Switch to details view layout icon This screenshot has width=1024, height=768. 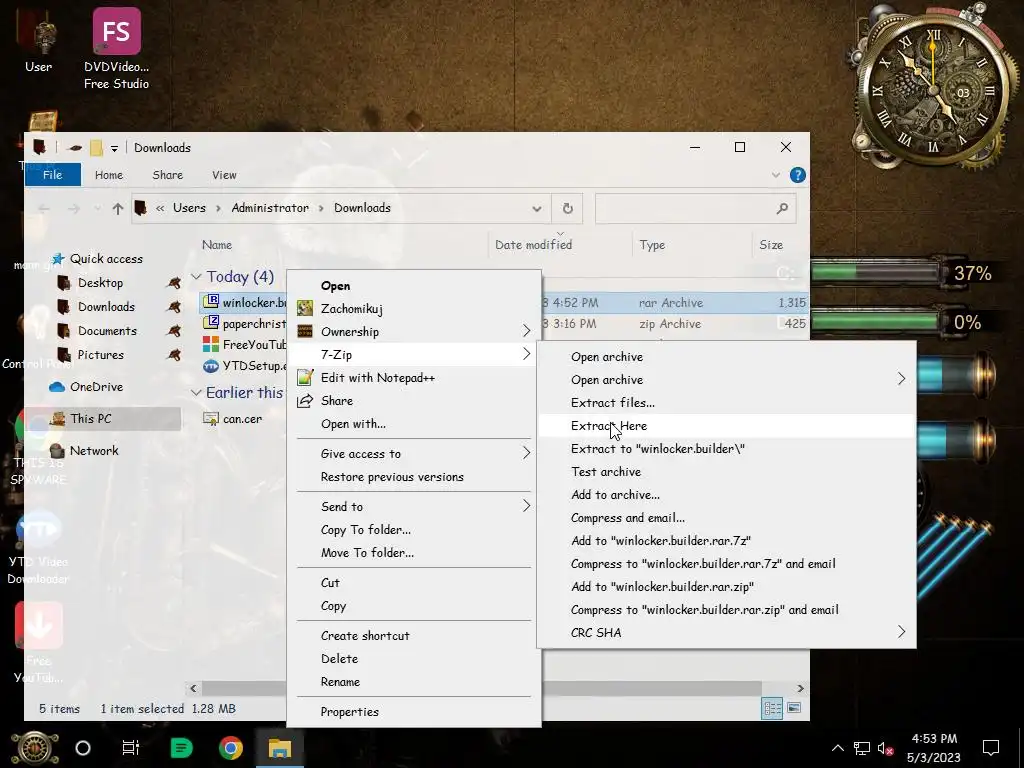tap(772, 708)
